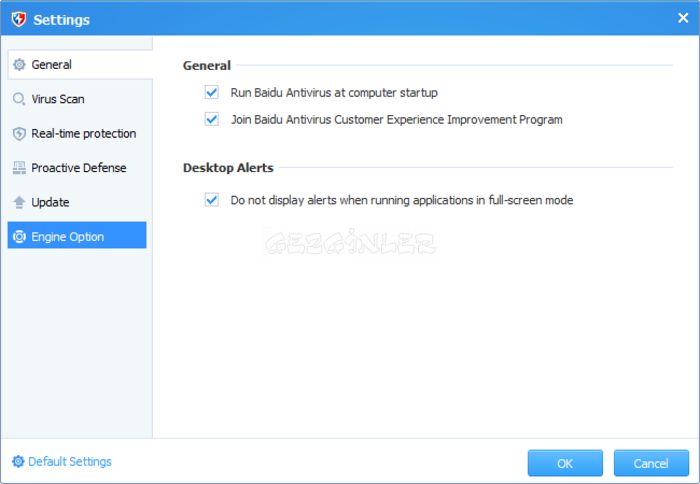Switch to the Virus Scan tab
This screenshot has width=700, height=484.
pos(77,99)
